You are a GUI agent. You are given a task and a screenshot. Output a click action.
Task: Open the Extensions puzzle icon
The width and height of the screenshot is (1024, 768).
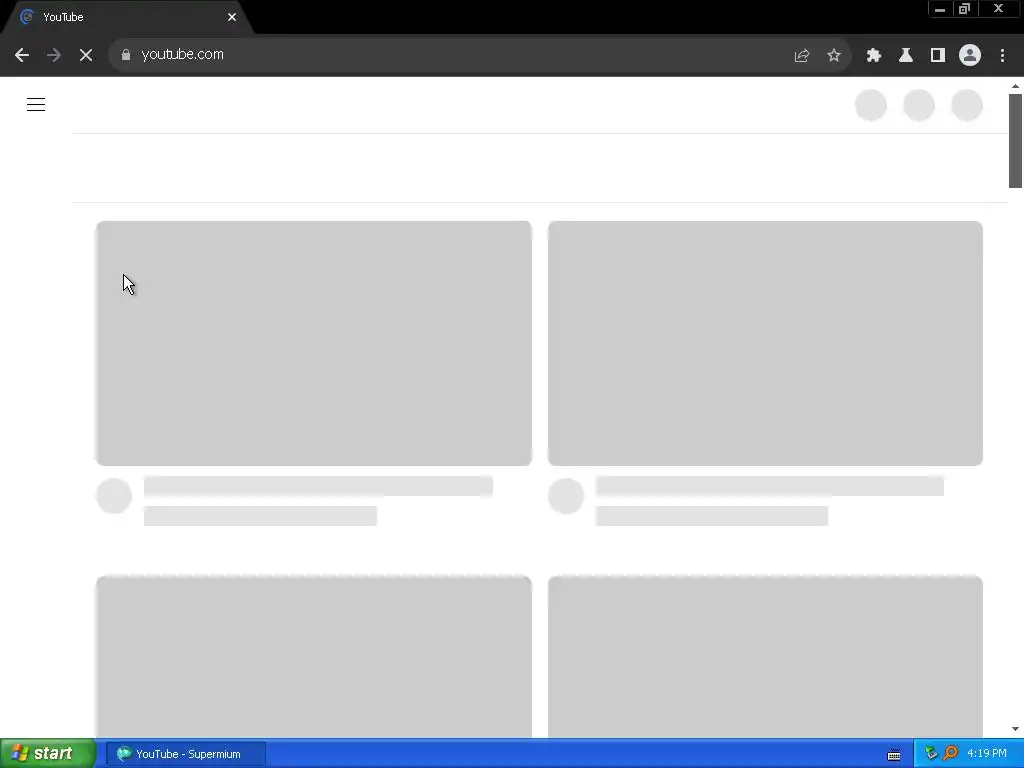(874, 55)
